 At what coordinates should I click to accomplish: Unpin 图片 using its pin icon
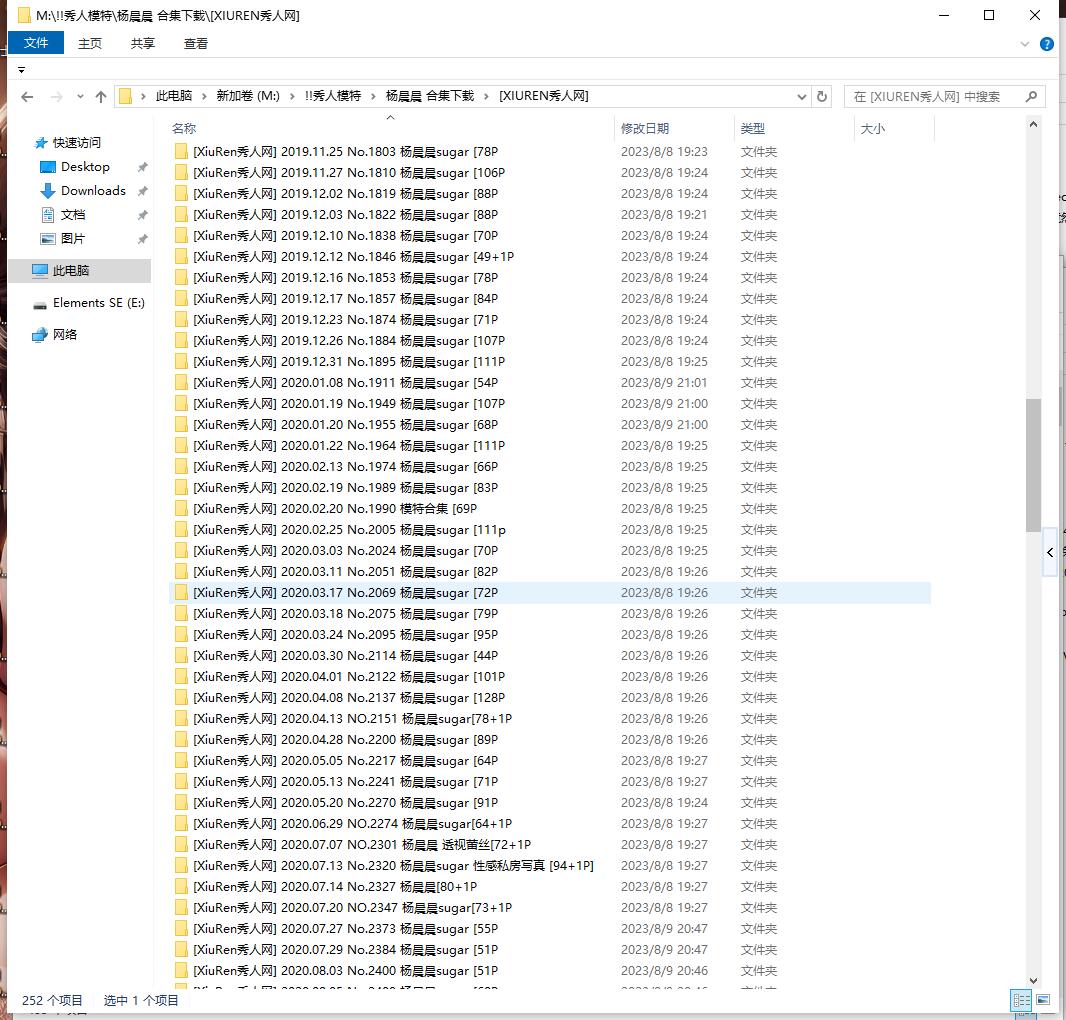142,239
